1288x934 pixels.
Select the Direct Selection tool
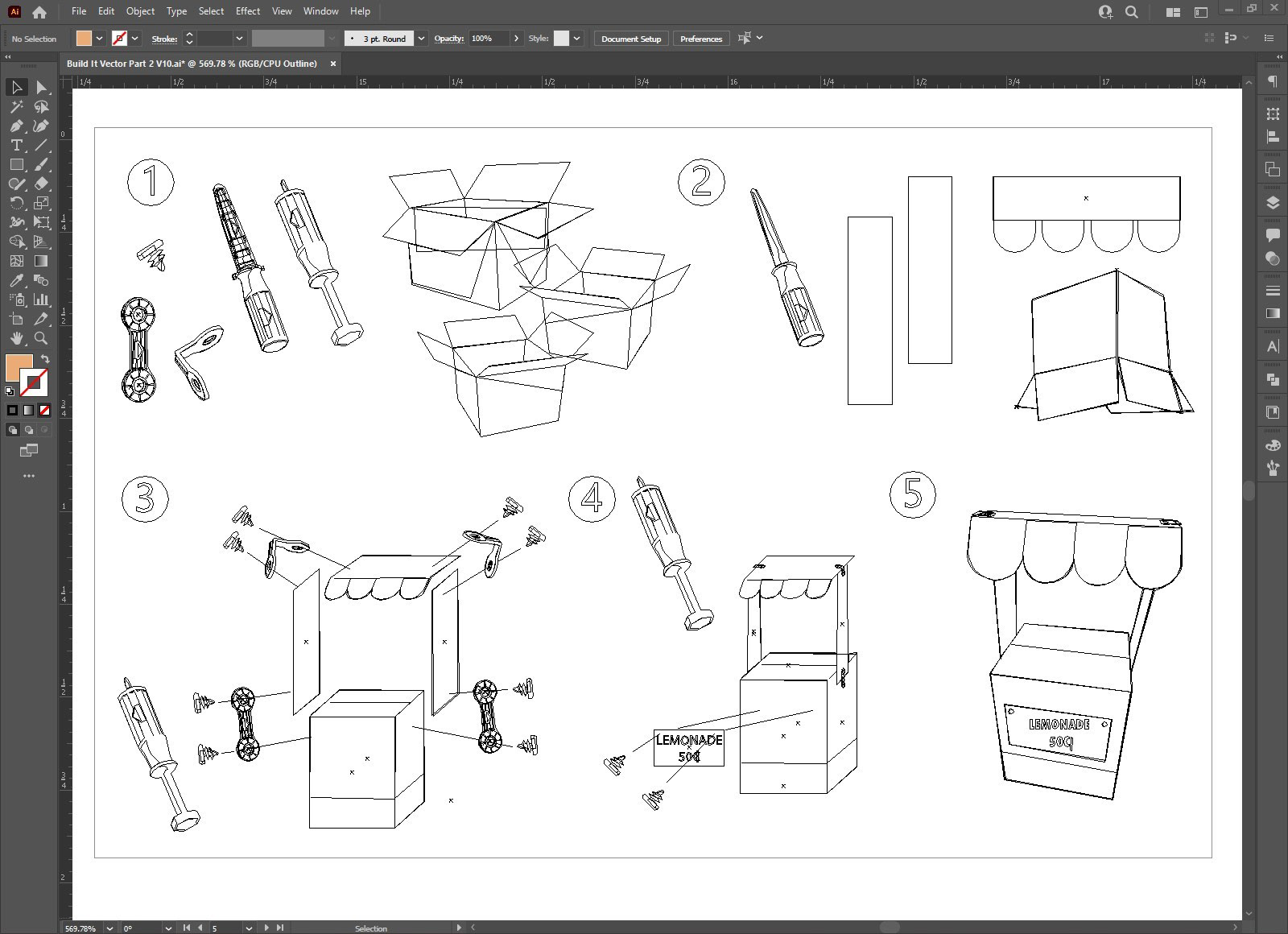click(41, 87)
